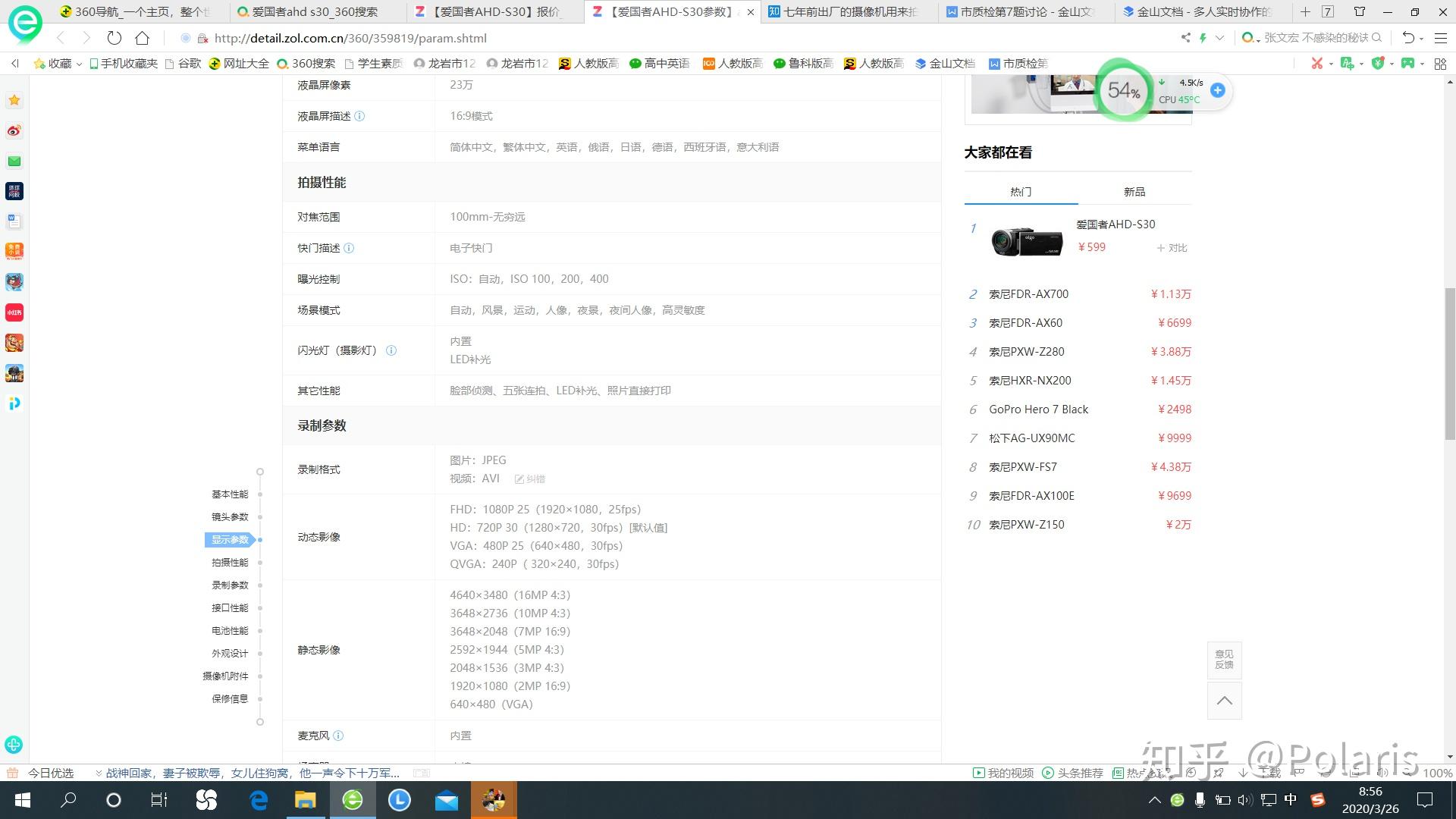The width and height of the screenshot is (1456, 819).
Task: Open 索尼FDR-AX700 product link
Action: (x=1028, y=294)
